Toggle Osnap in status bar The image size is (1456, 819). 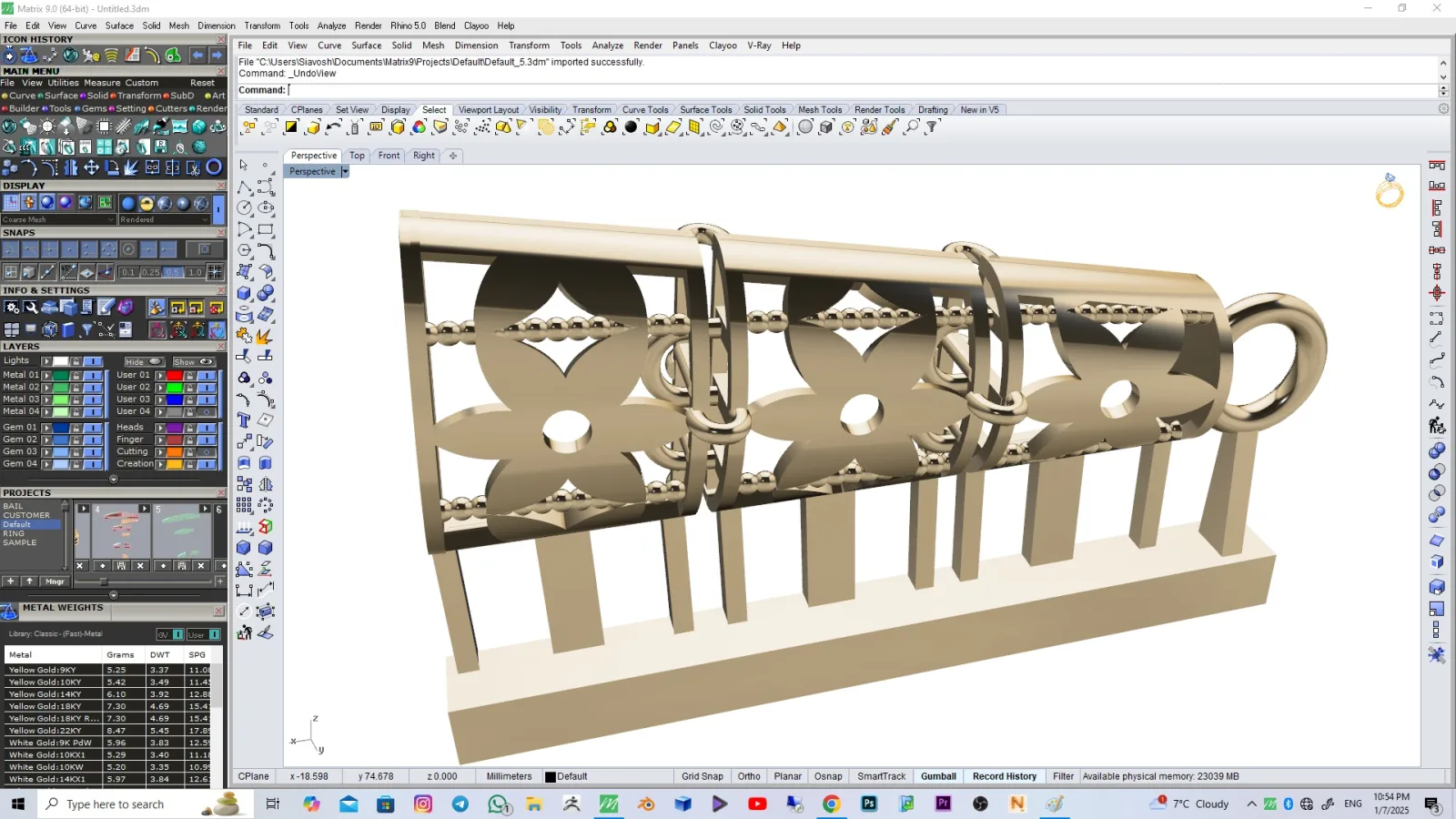coord(828,776)
